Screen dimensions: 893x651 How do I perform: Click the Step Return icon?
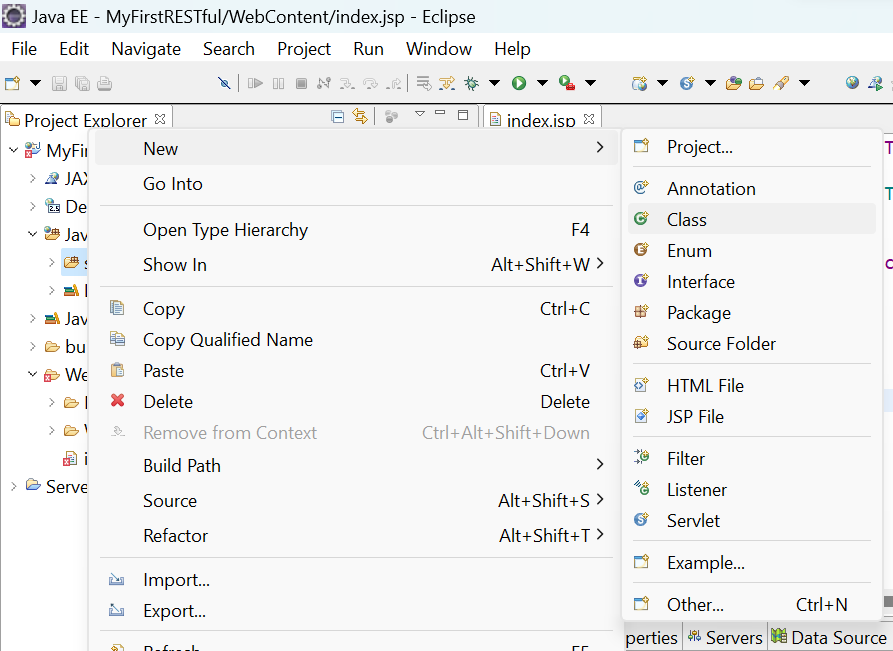(x=394, y=84)
